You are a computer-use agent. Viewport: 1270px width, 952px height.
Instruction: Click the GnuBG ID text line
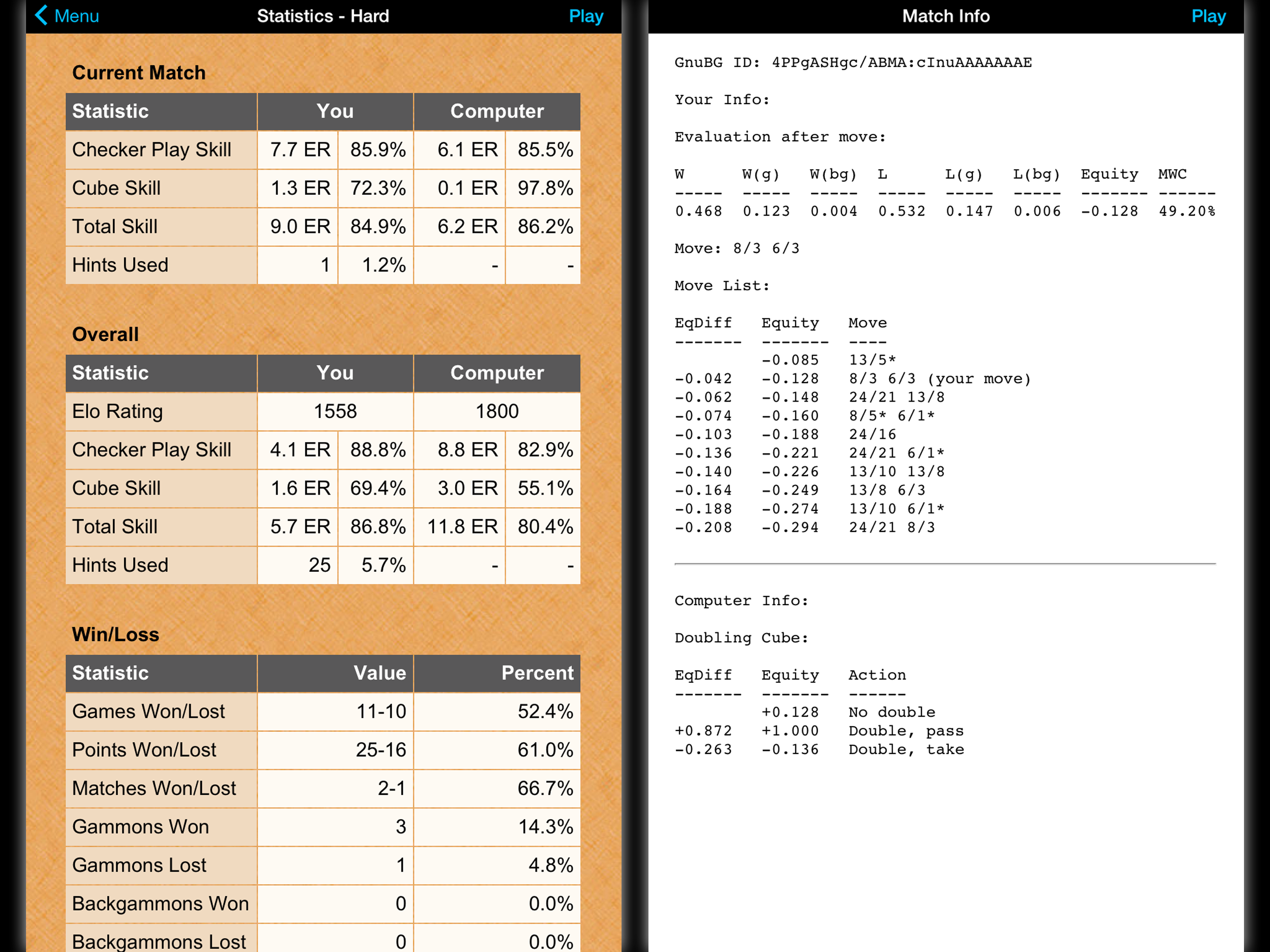click(x=853, y=63)
